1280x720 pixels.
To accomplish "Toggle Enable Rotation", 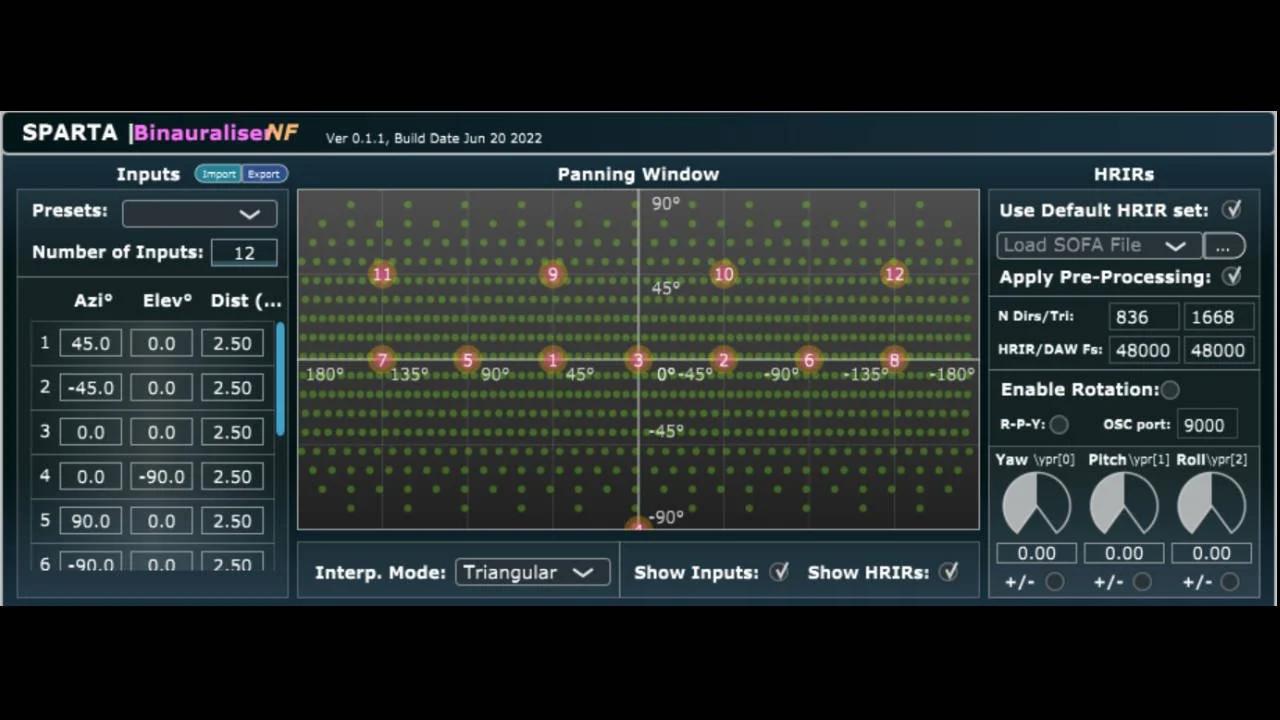I will pos(1170,390).
